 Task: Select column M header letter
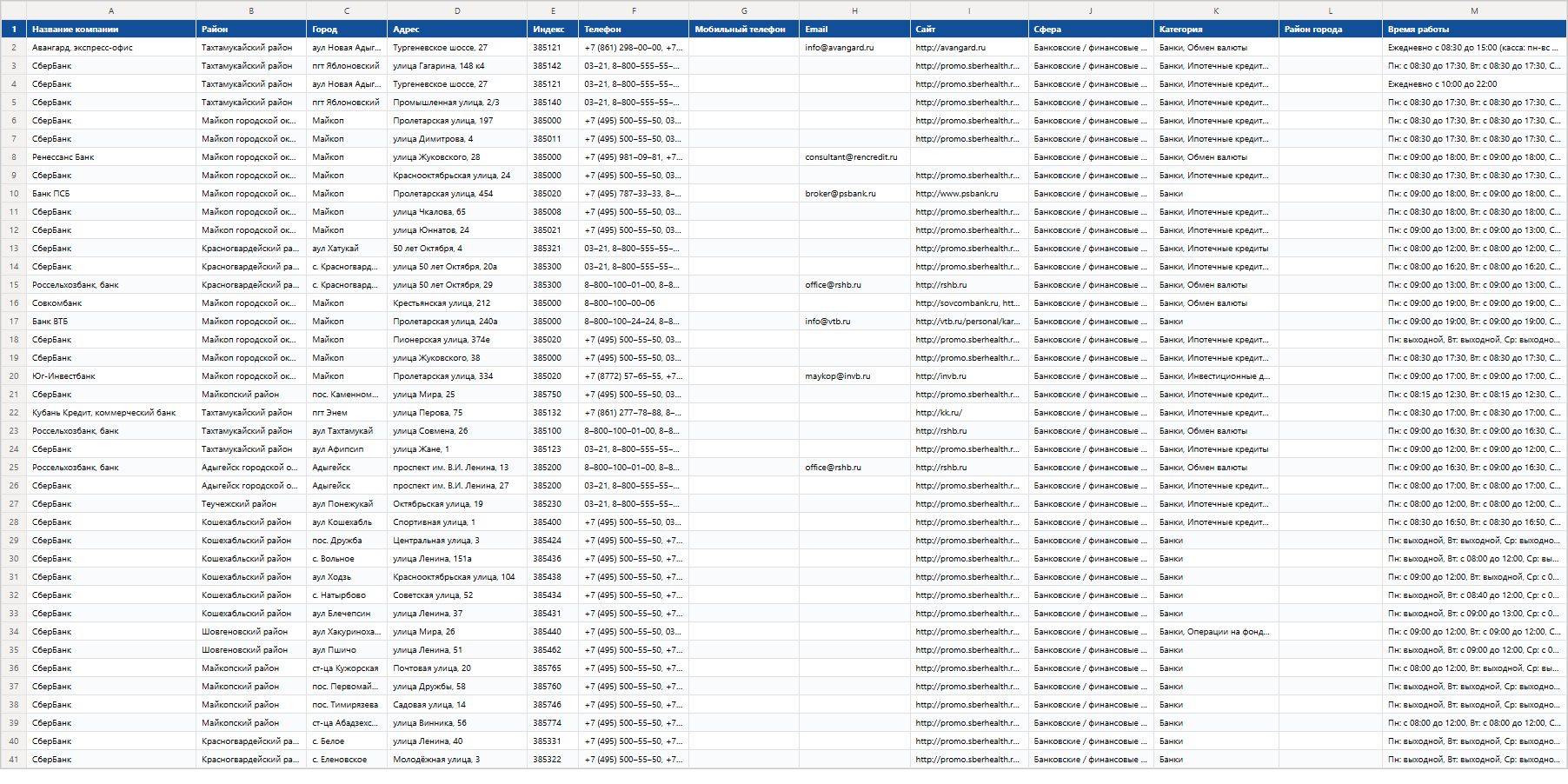pyautogui.click(x=1474, y=10)
